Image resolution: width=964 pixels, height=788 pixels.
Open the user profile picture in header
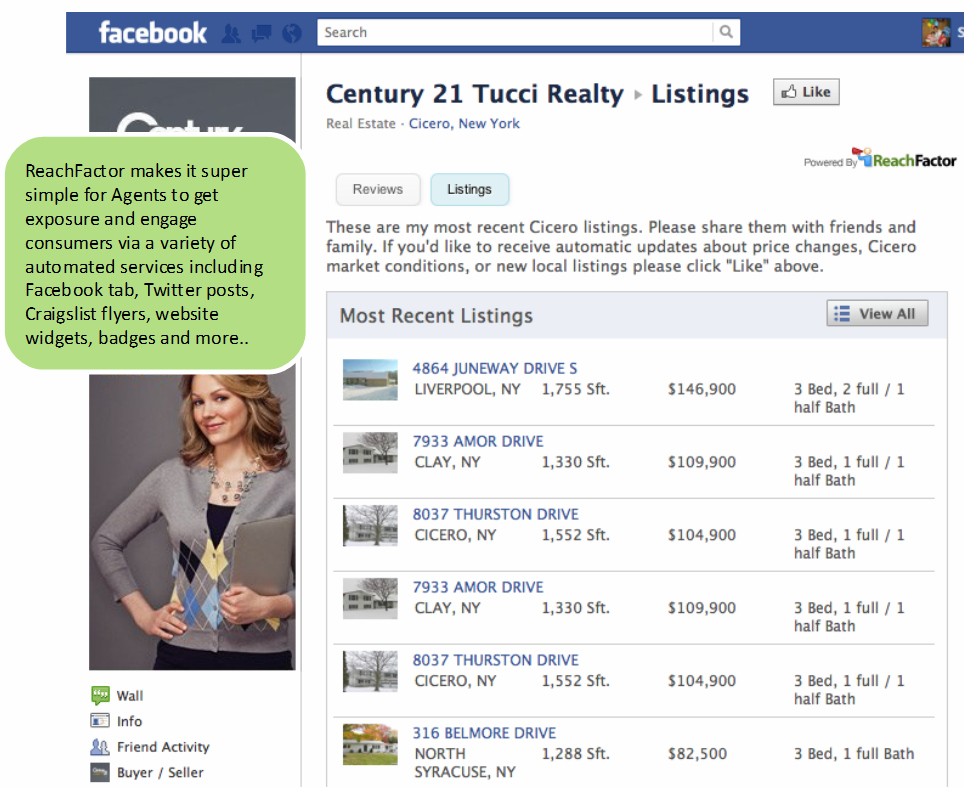click(936, 33)
